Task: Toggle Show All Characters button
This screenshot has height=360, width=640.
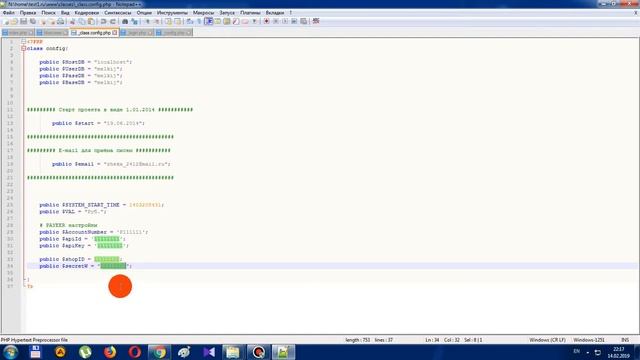Action: coord(199,21)
